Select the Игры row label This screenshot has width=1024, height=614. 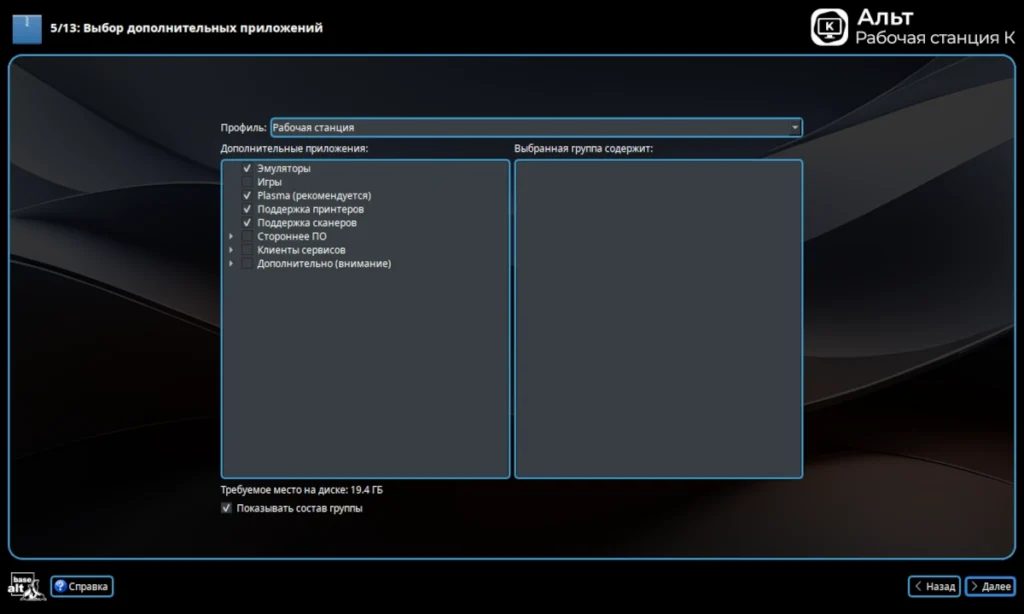click(269, 182)
